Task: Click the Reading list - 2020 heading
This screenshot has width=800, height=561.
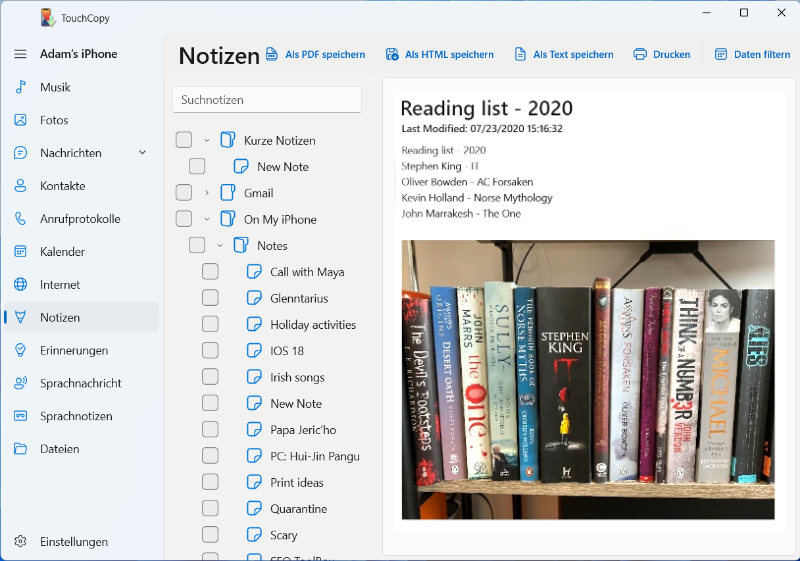Action: click(x=487, y=108)
